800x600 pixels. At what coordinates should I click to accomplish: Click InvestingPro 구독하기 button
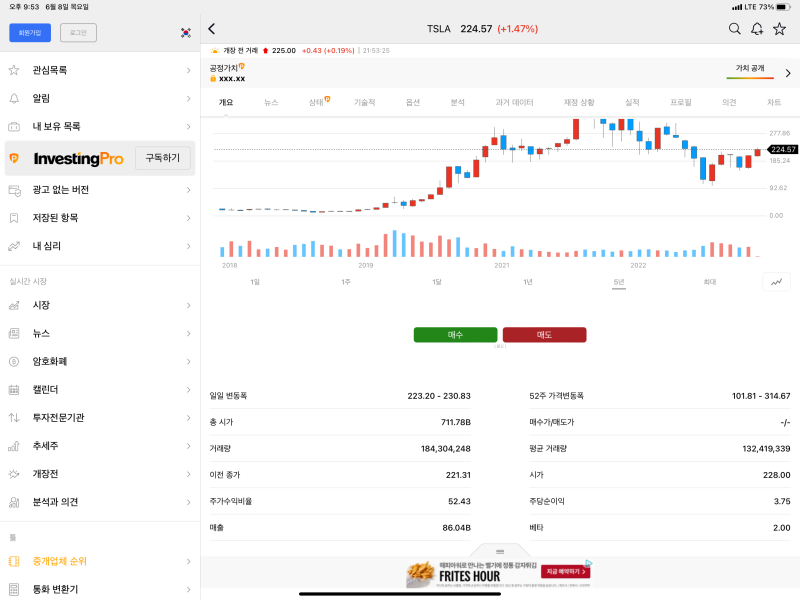tap(163, 158)
